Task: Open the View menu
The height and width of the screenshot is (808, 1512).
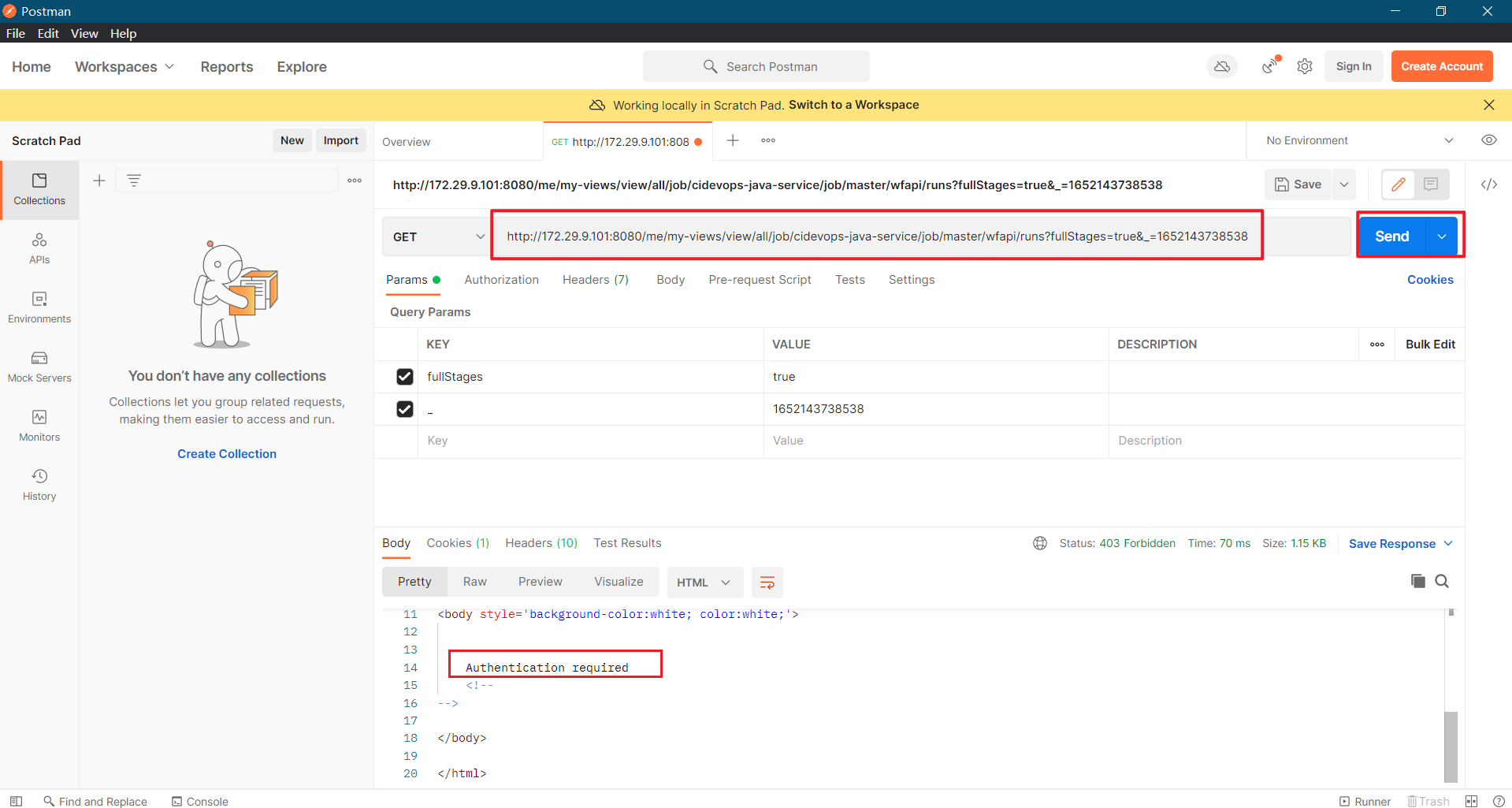Action: (x=84, y=33)
